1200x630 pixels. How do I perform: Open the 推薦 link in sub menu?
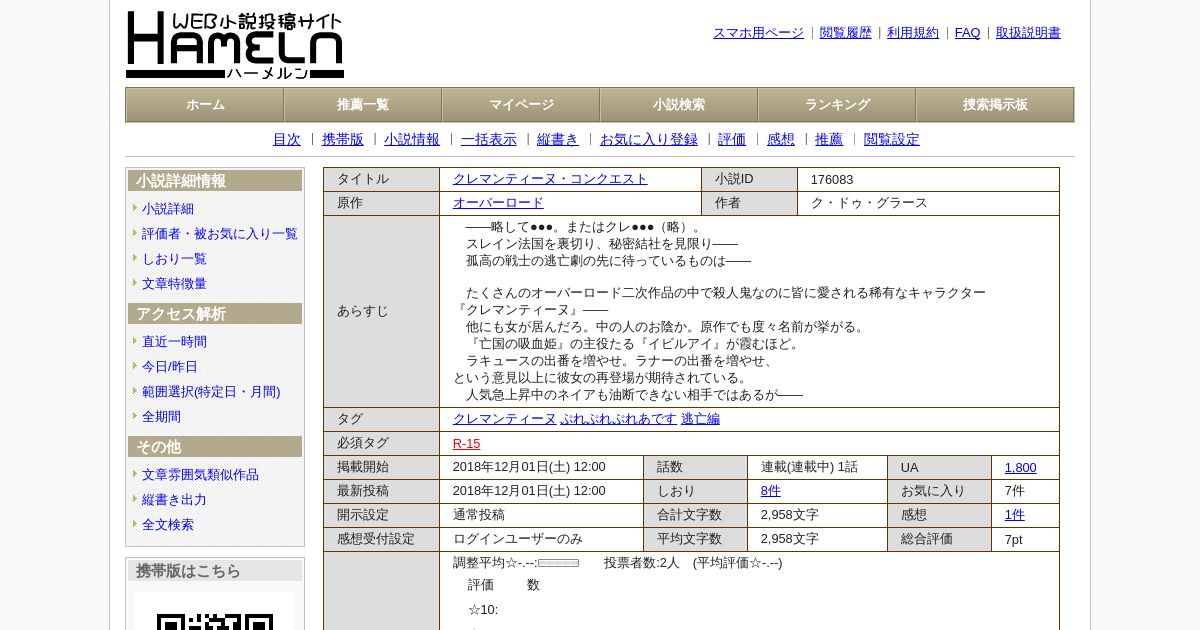[829, 140]
